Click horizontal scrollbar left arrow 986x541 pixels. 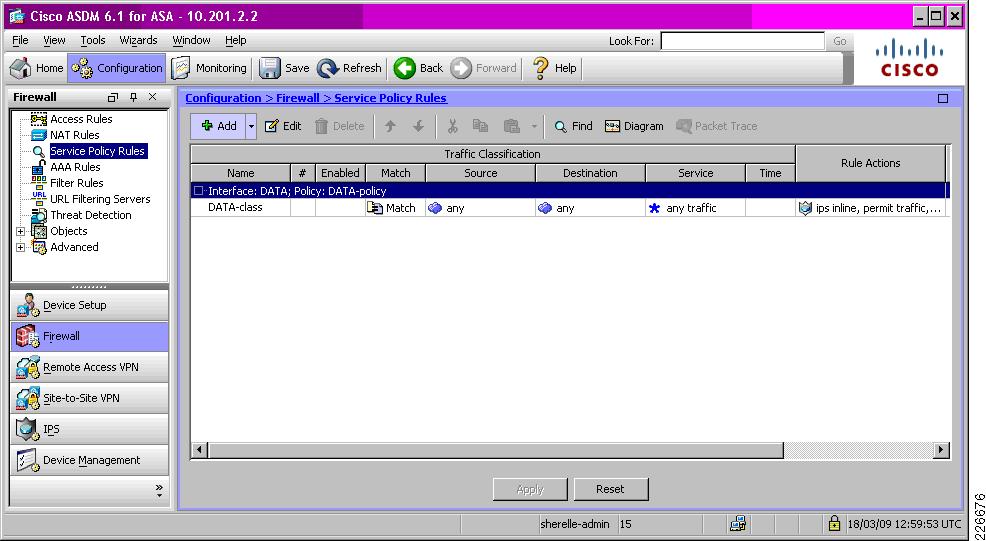click(199, 450)
